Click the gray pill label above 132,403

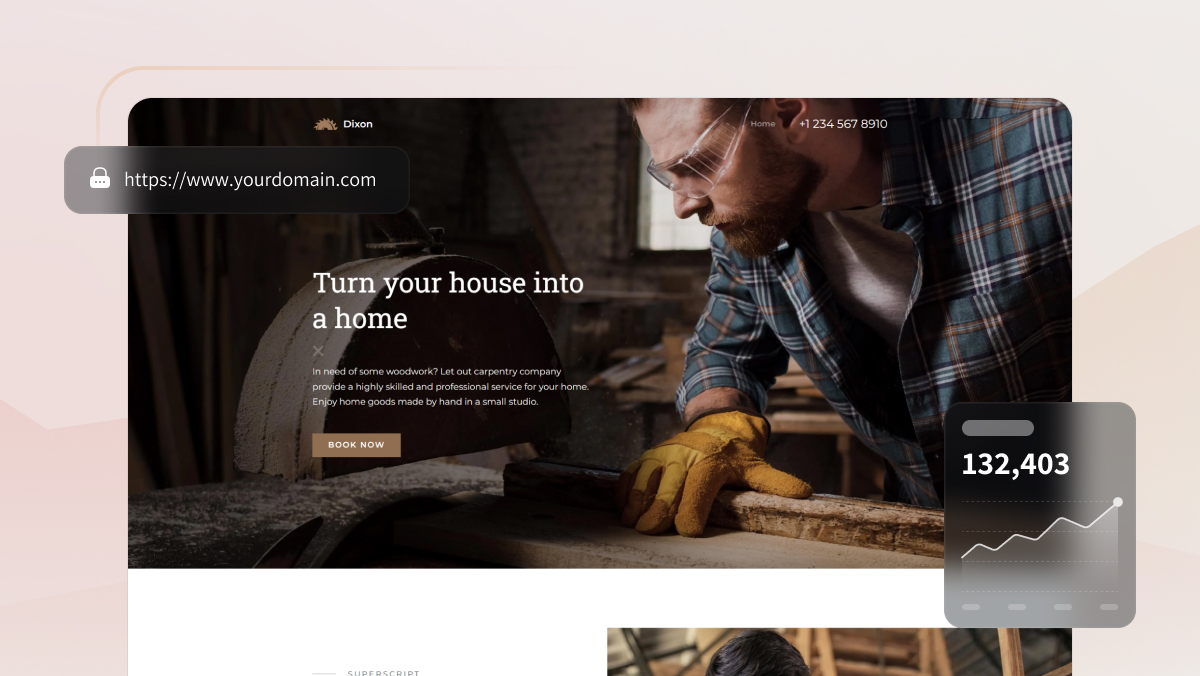pyautogui.click(x=997, y=428)
